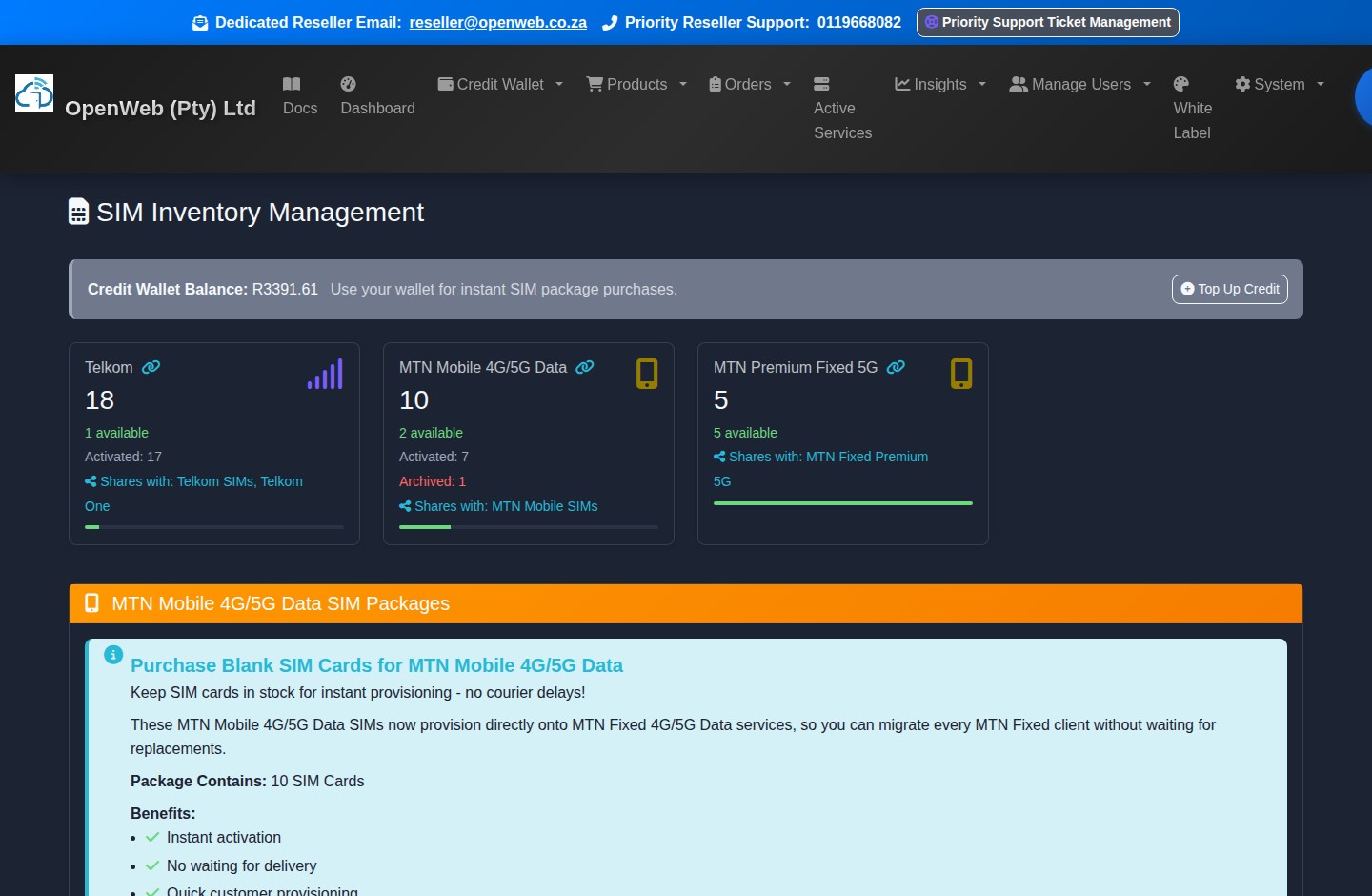Click the Docs book icon

pos(292,84)
